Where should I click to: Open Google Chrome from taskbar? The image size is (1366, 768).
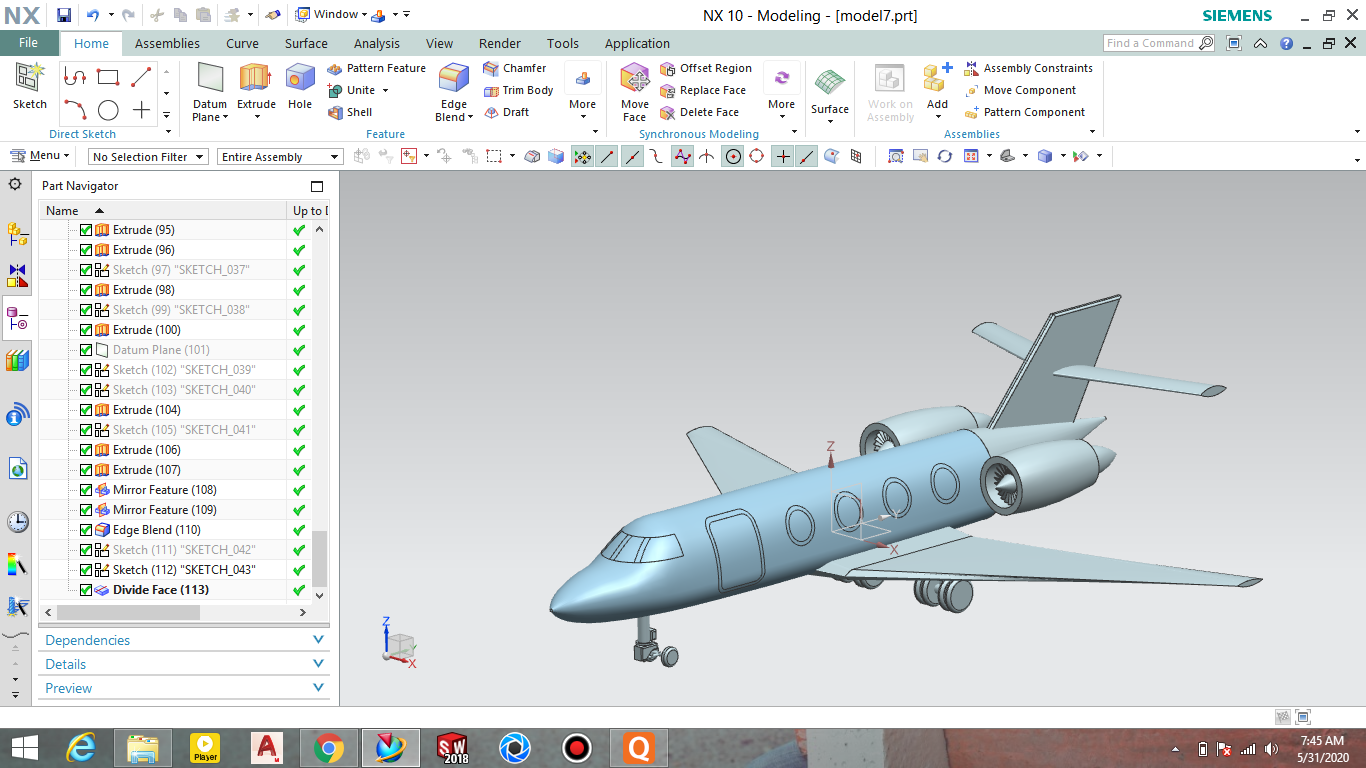(x=329, y=748)
